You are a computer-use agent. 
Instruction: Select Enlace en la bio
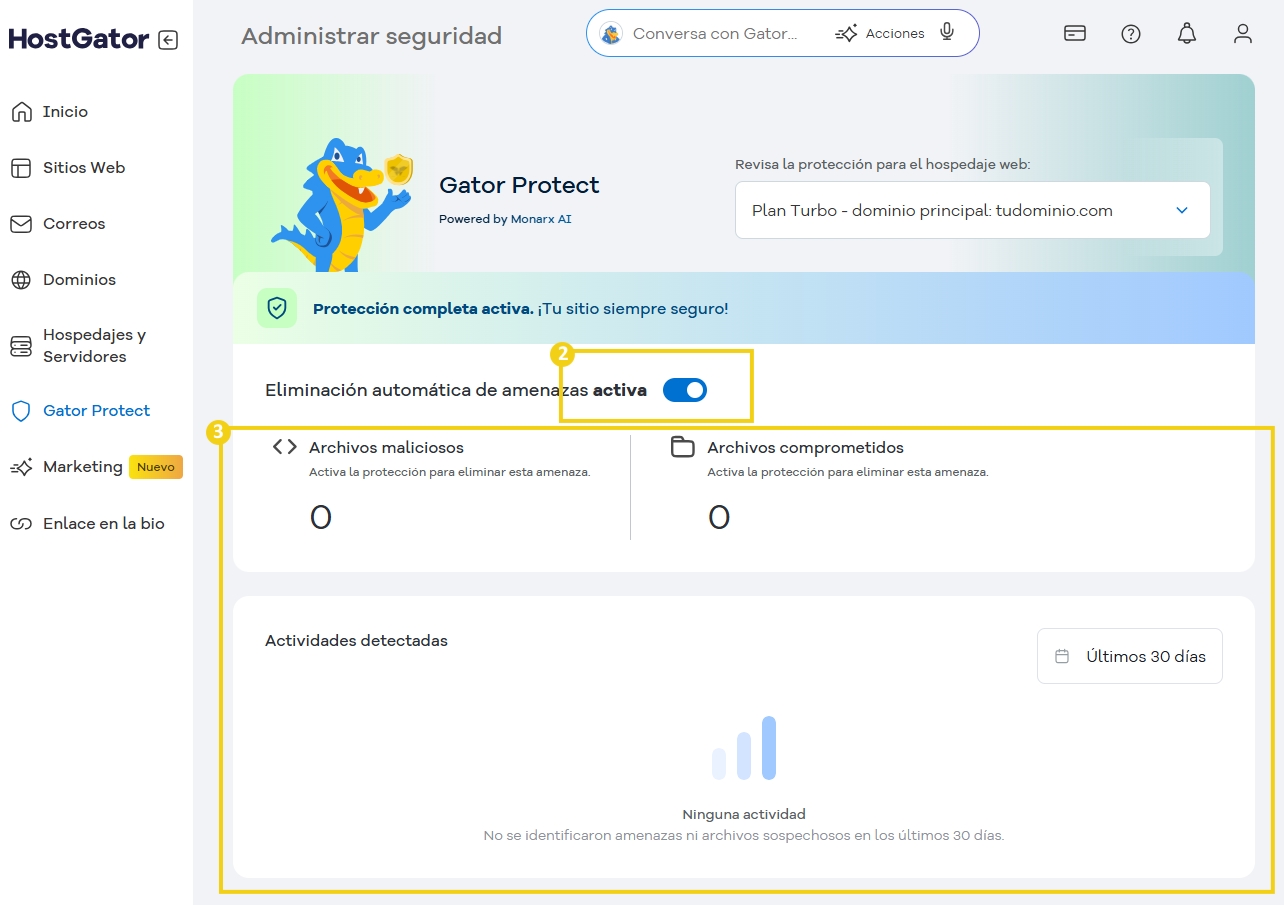pyautogui.click(x=102, y=523)
